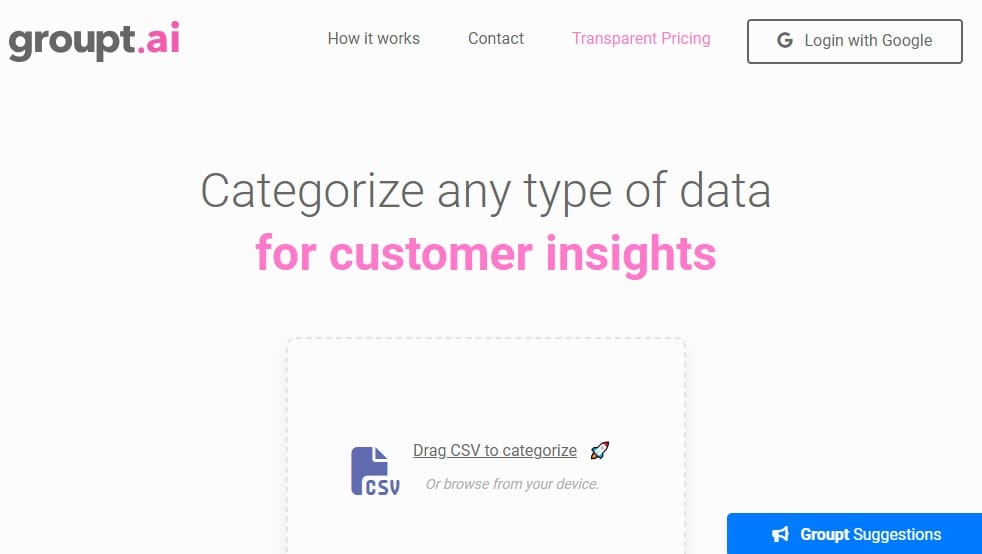Open the How it works page
982x554 pixels.
[374, 39]
